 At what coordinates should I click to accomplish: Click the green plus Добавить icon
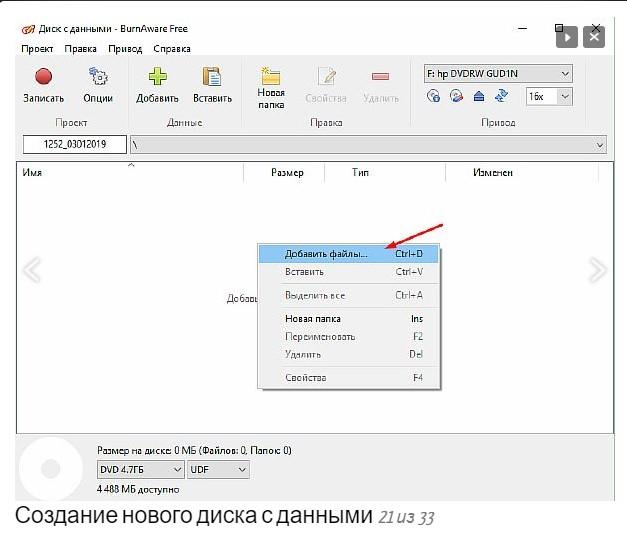pos(158,76)
